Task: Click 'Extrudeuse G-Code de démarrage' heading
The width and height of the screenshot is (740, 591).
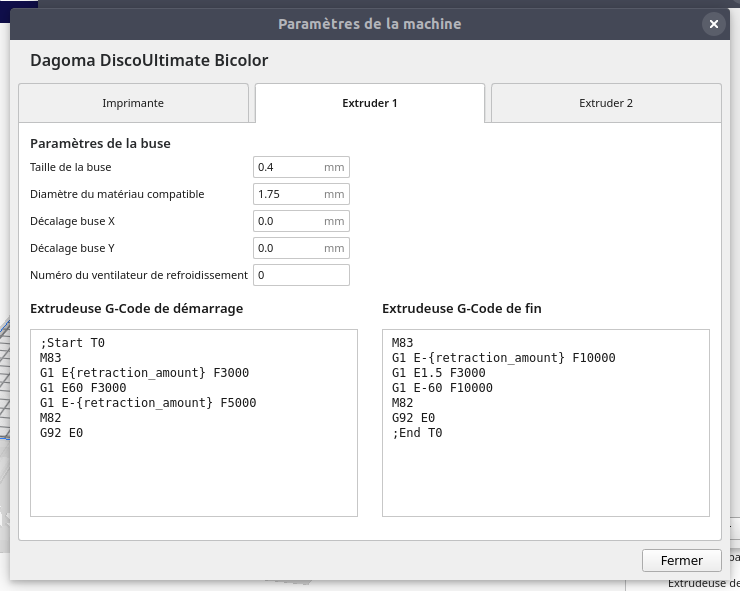Action: (x=136, y=309)
